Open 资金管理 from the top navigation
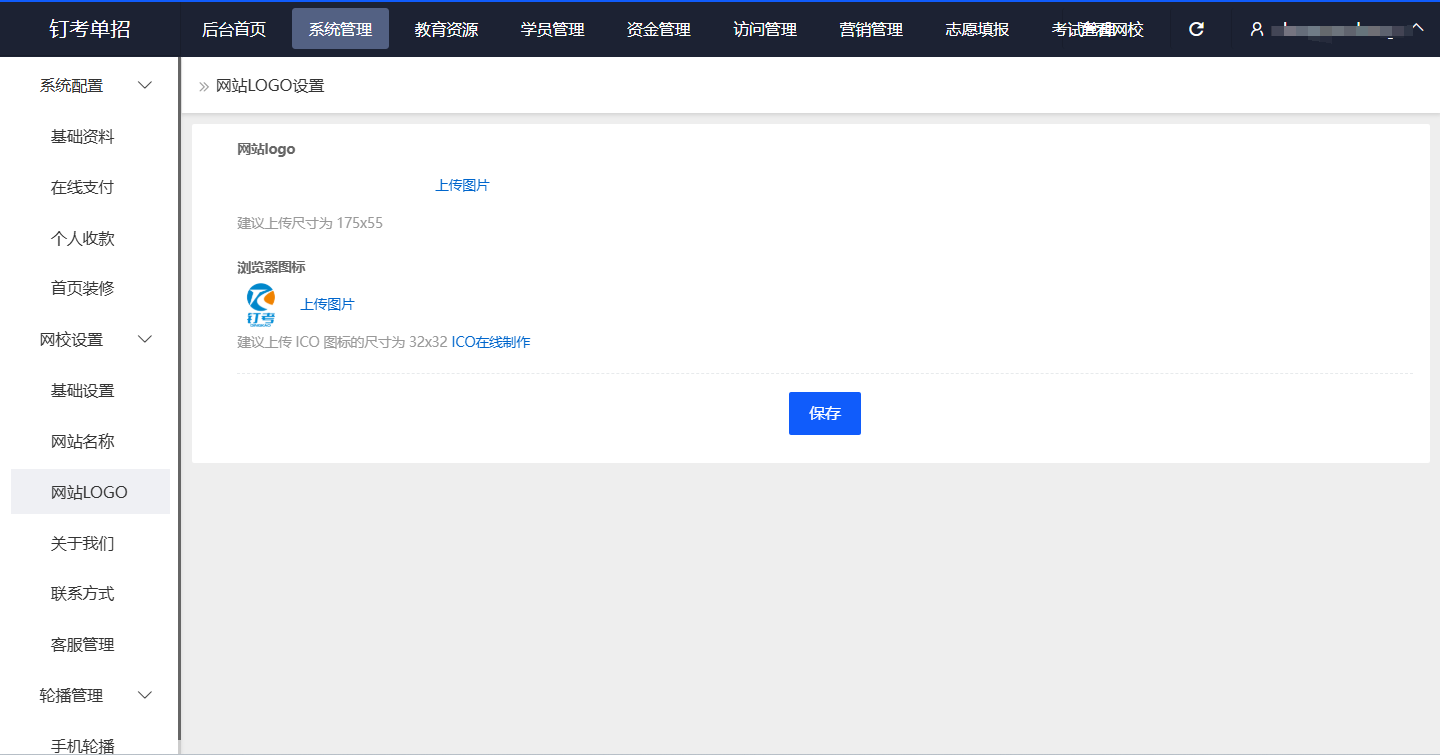Screen dimensions: 1440x755 (x=658, y=29)
